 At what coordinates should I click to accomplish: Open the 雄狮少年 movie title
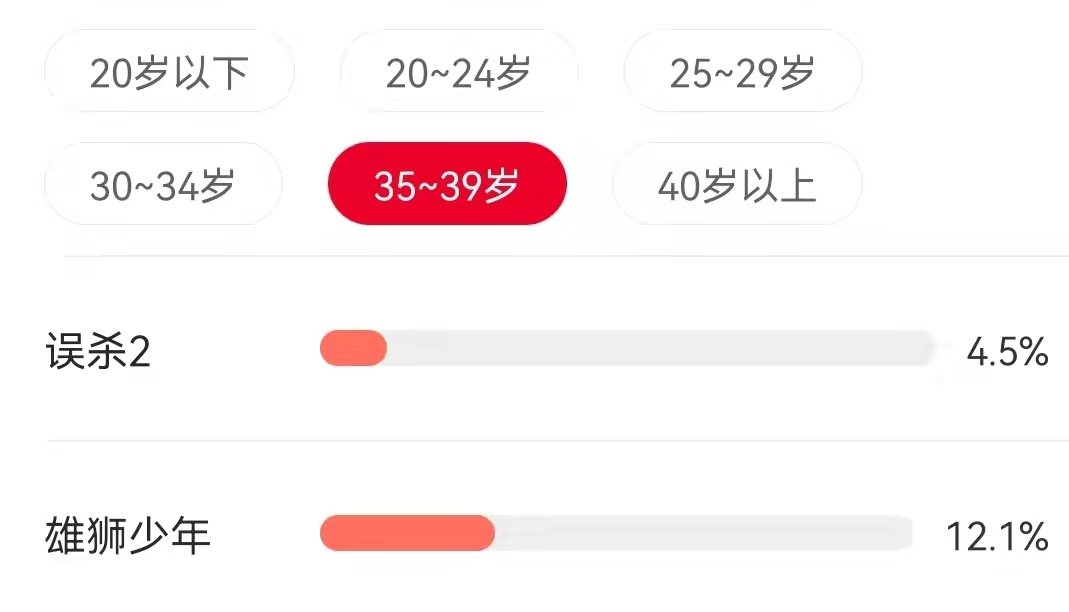(x=128, y=536)
